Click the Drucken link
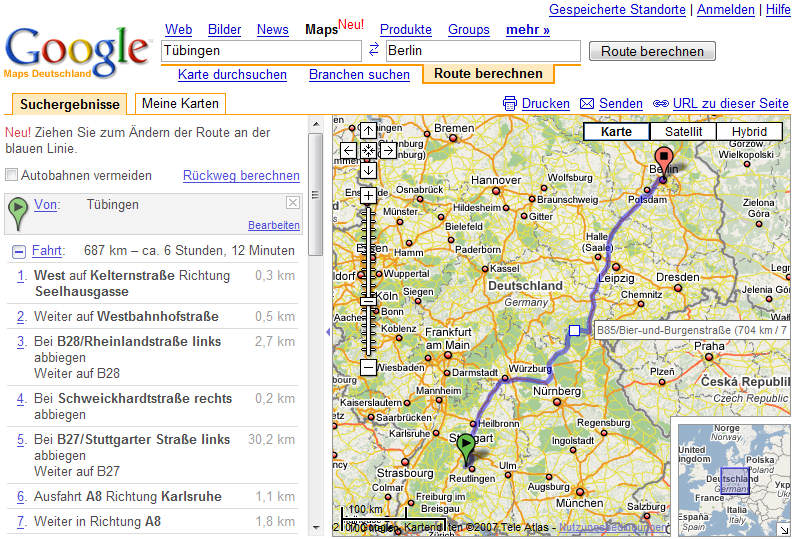Image resolution: width=794 pixels, height=539 pixels. [x=545, y=103]
